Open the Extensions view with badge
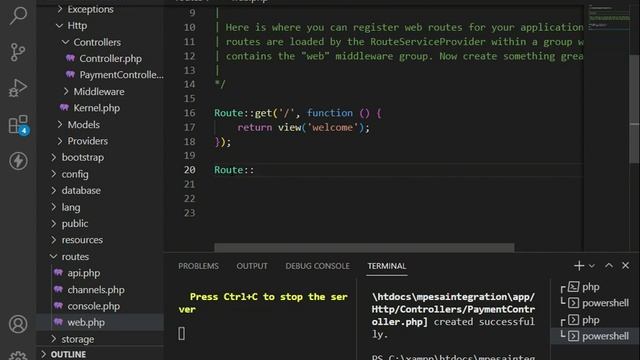Screen dimensions: 640x360 point(18,124)
